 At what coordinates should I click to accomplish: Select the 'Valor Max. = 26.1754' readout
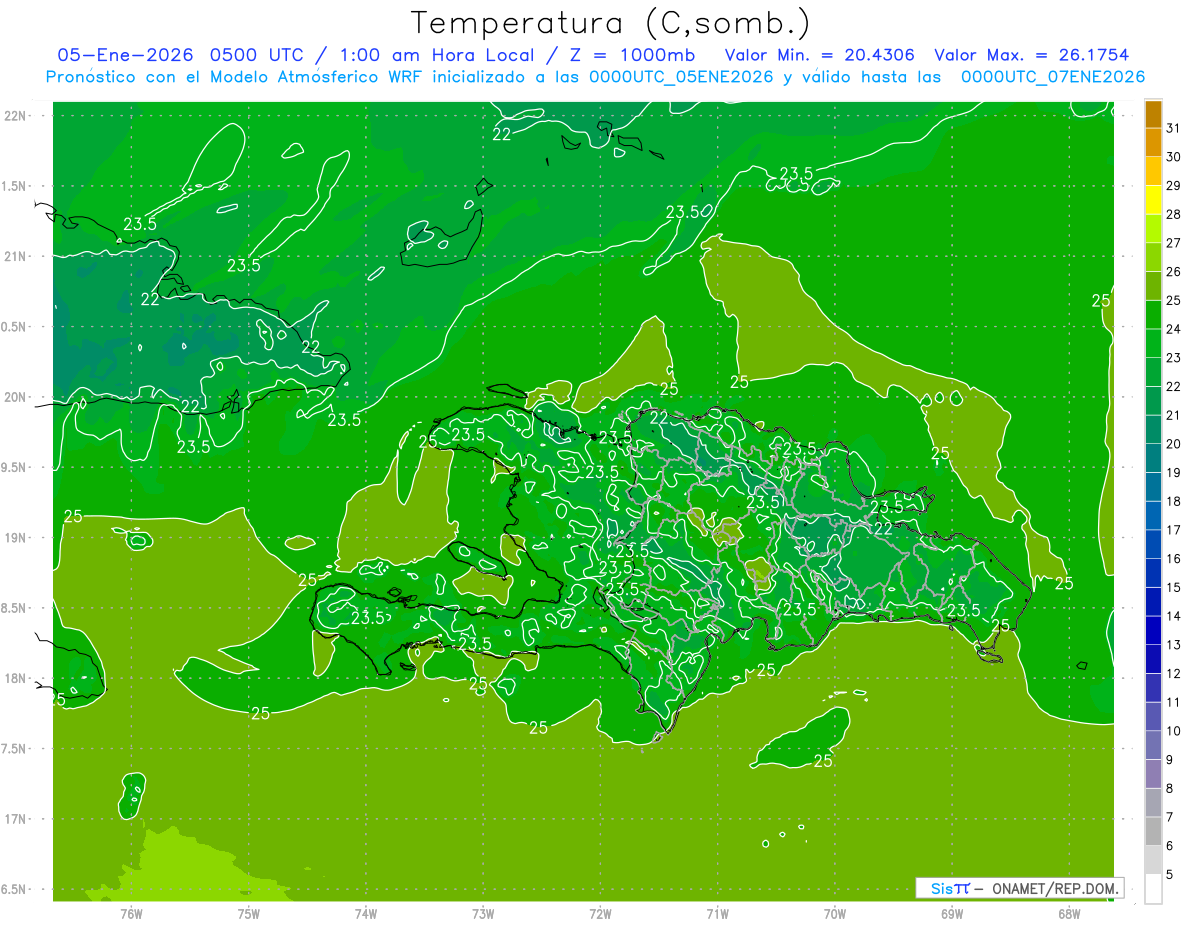(x=1031, y=55)
